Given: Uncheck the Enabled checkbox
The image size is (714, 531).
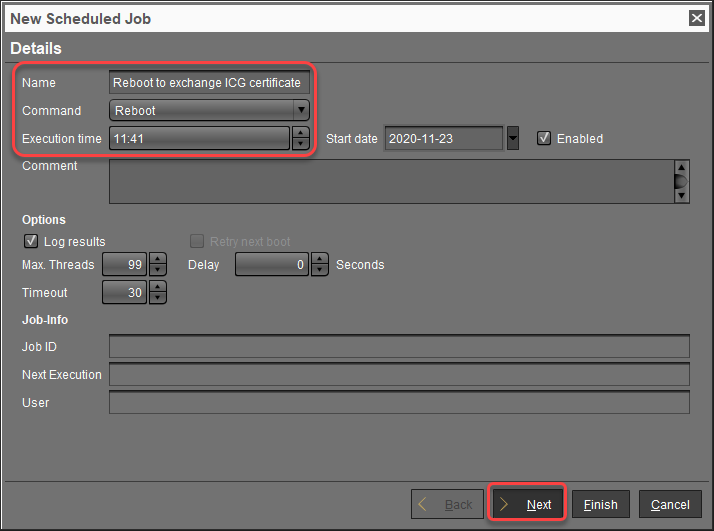Looking at the screenshot, I should [544, 139].
